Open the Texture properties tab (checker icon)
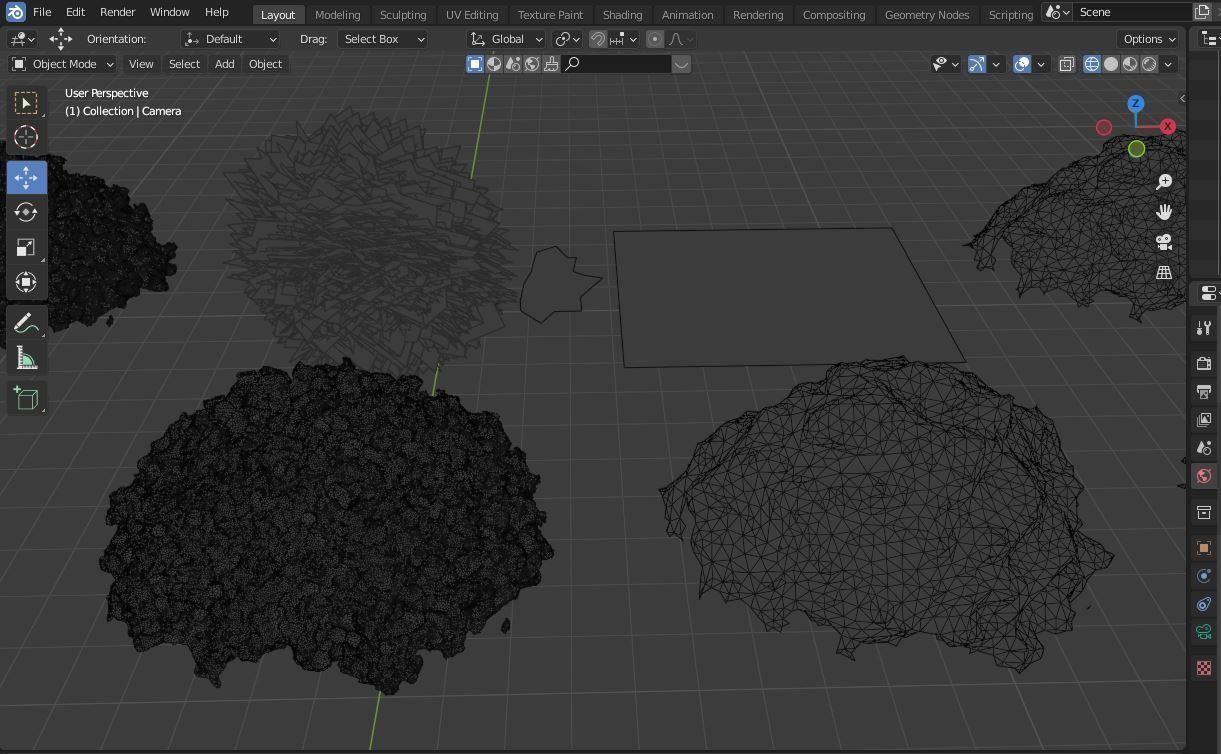 pyautogui.click(x=1204, y=668)
